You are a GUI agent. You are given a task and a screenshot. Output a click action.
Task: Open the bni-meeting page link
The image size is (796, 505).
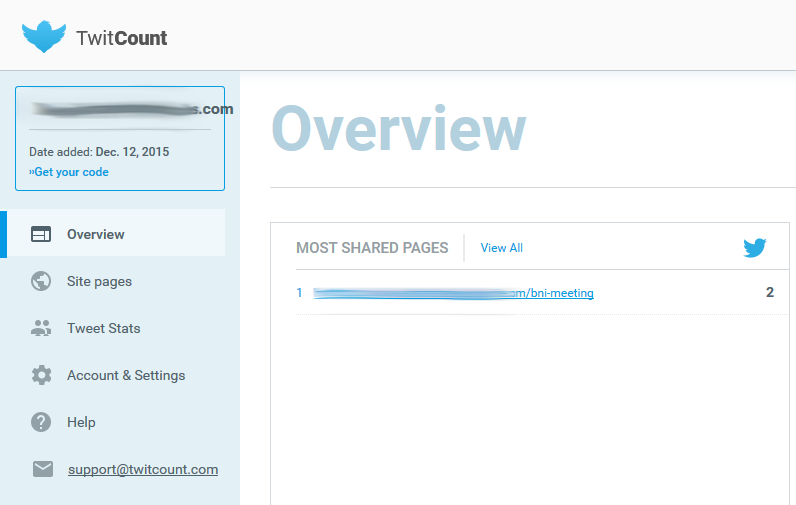[453, 293]
